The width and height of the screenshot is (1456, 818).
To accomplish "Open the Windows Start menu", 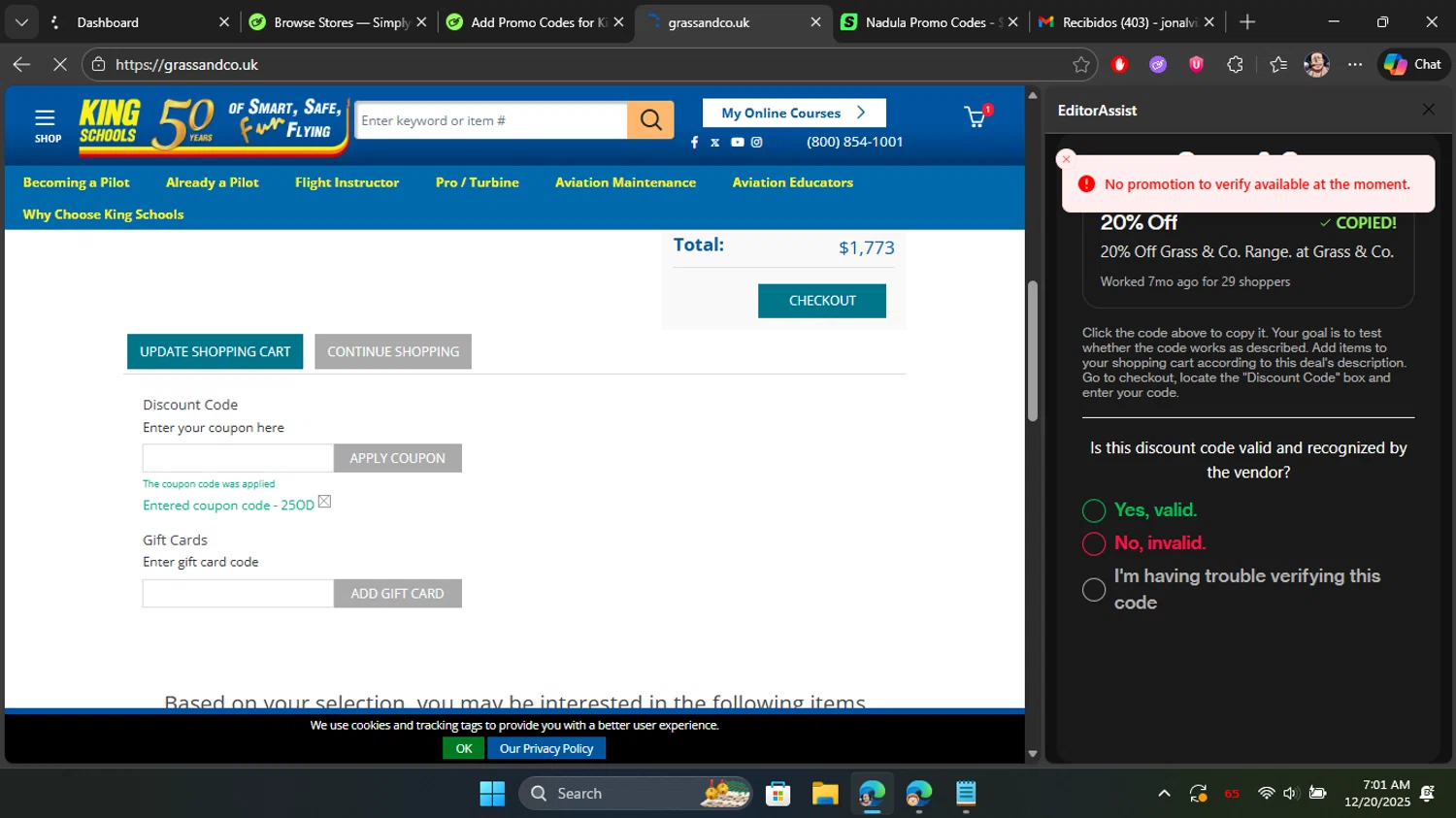I will click(x=492, y=794).
